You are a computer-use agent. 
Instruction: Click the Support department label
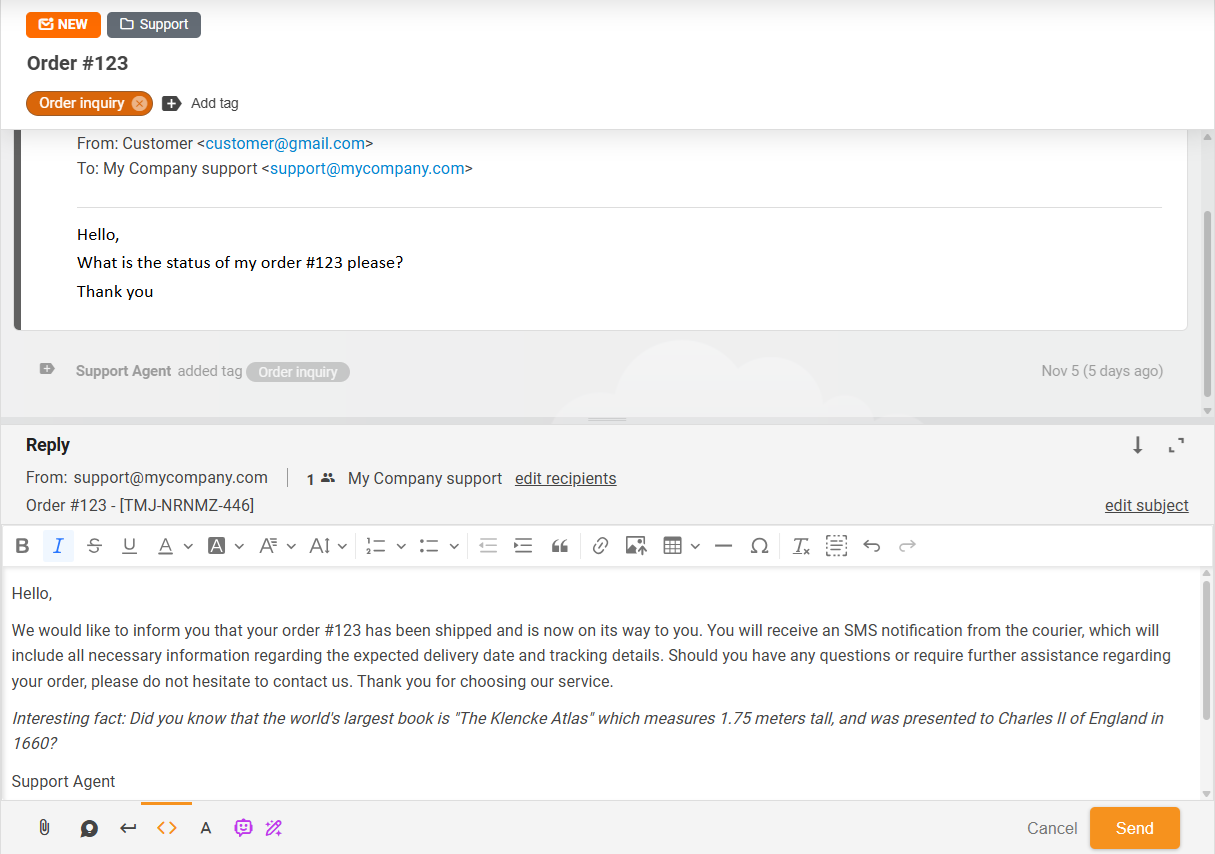(154, 25)
